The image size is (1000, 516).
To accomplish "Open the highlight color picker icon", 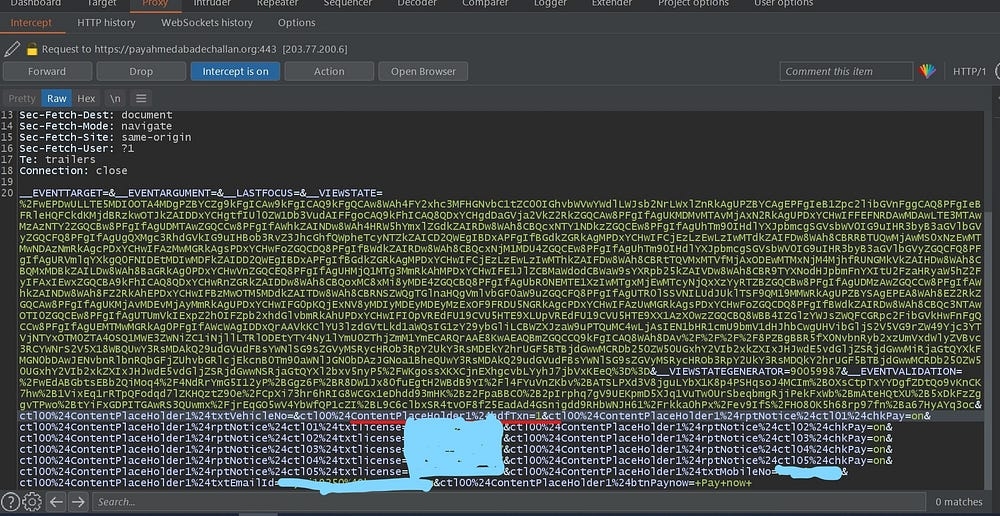I will 928,71.
